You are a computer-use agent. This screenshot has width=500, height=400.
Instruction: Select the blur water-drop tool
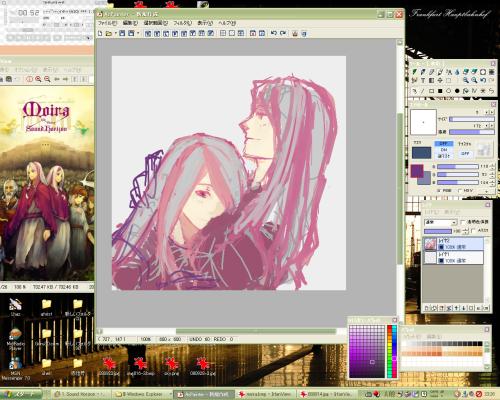coord(457,72)
